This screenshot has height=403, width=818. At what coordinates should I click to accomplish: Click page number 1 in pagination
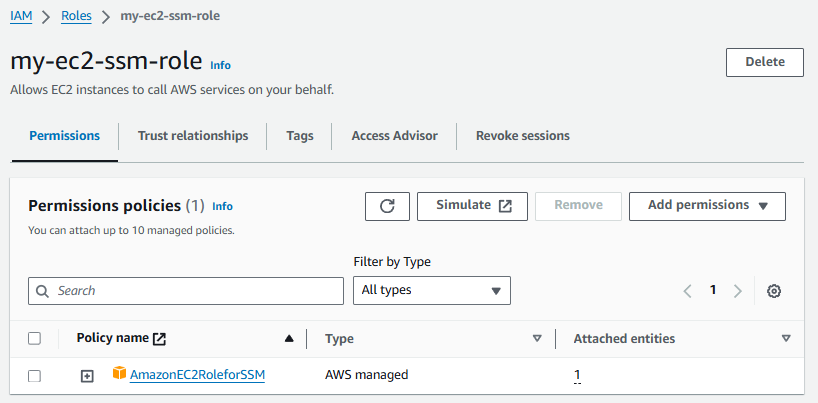[713, 290]
